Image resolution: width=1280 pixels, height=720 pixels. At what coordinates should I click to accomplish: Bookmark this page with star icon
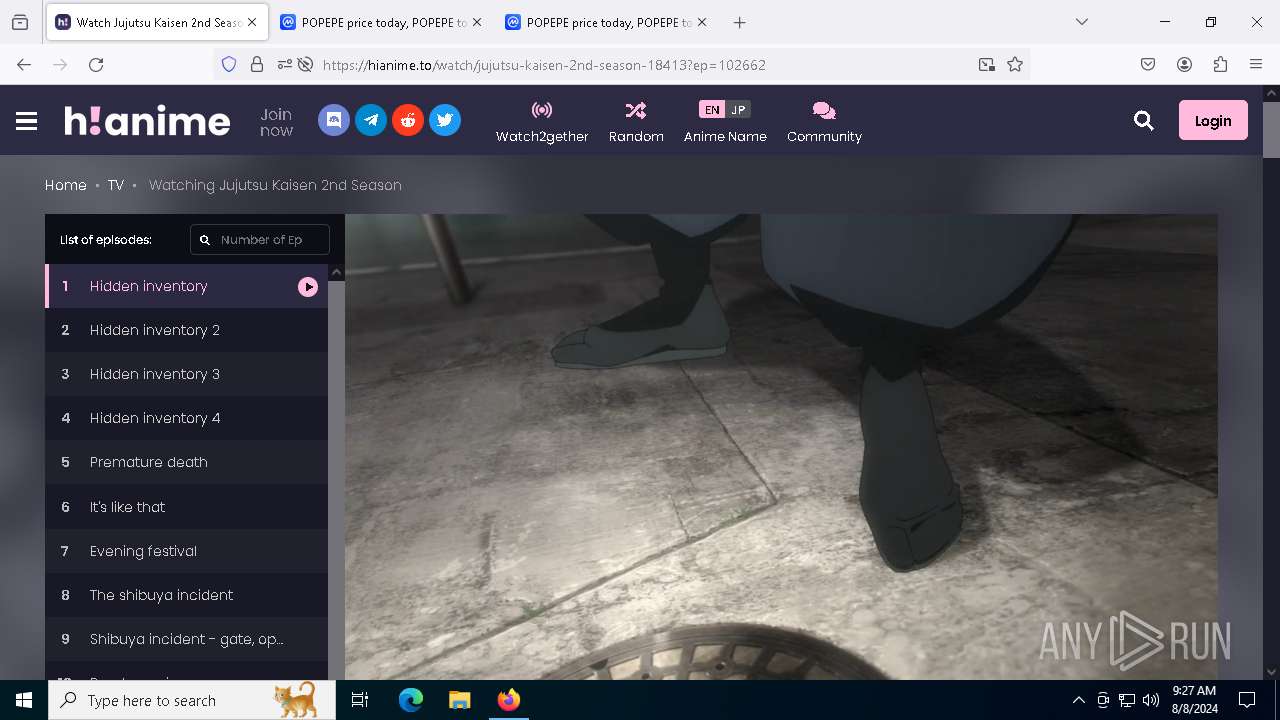pyautogui.click(x=1015, y=64)
